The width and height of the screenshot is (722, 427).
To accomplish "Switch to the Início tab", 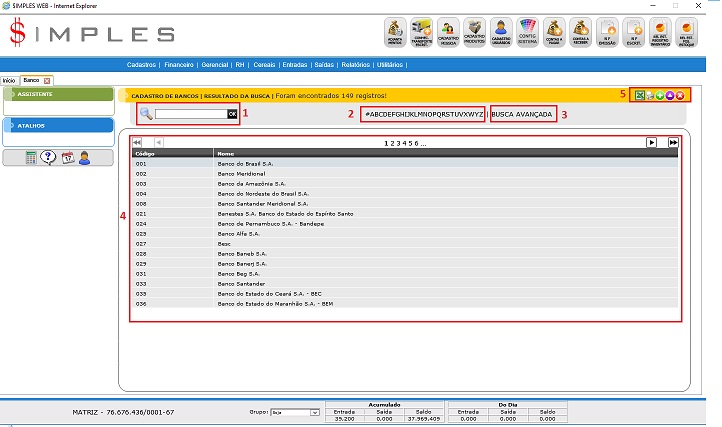I will [x=9, y=80].
